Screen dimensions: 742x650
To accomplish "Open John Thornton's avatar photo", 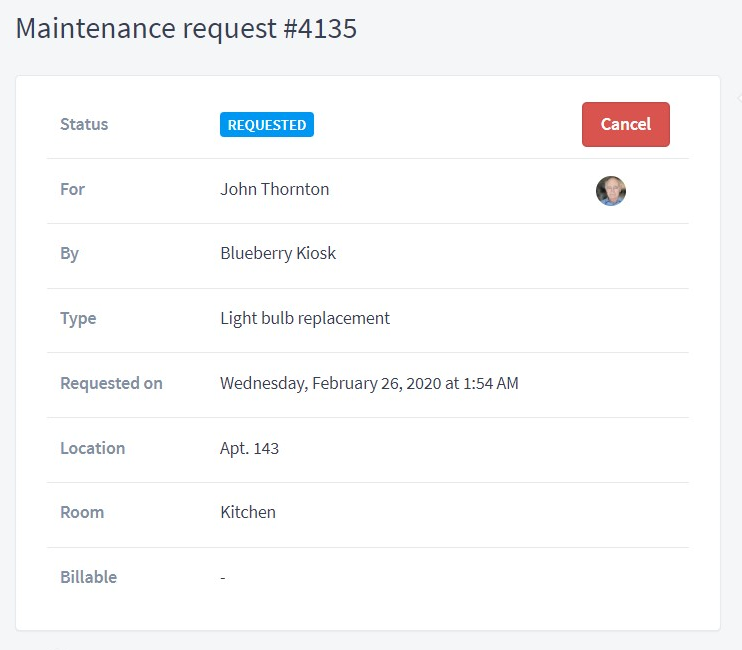I will (610, 191).
